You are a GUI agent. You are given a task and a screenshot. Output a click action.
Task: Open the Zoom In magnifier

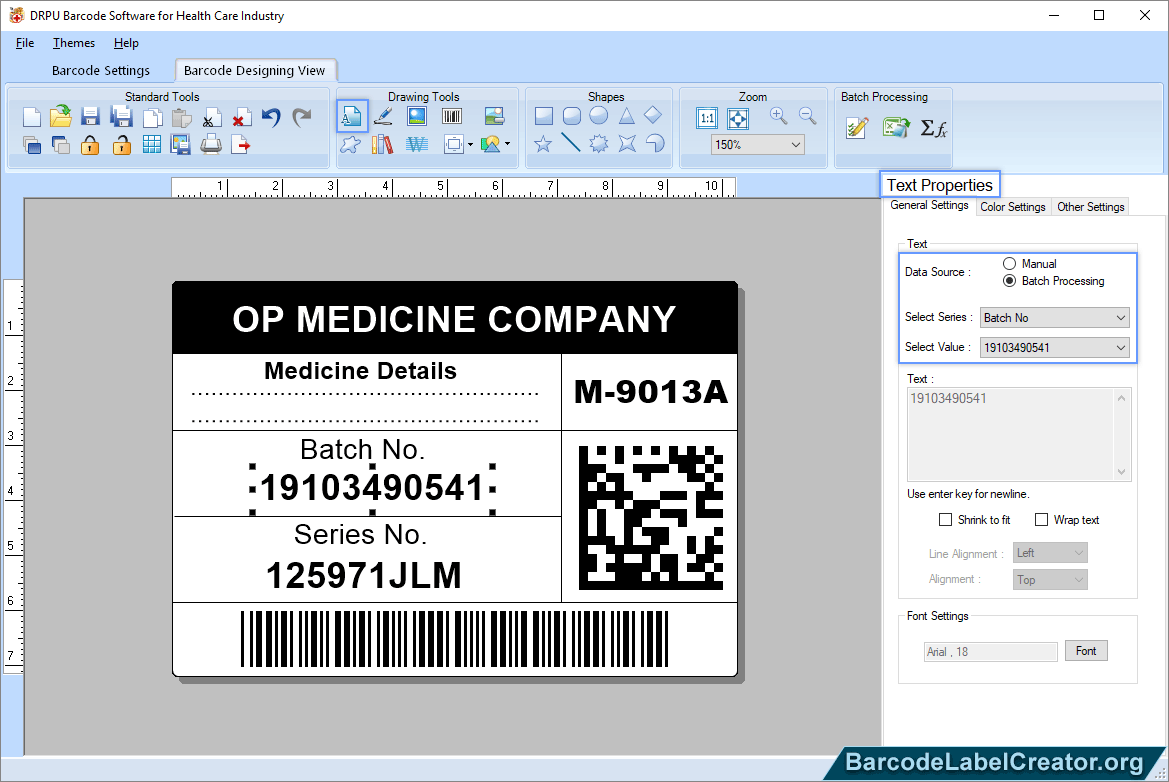tap(777, 114)
